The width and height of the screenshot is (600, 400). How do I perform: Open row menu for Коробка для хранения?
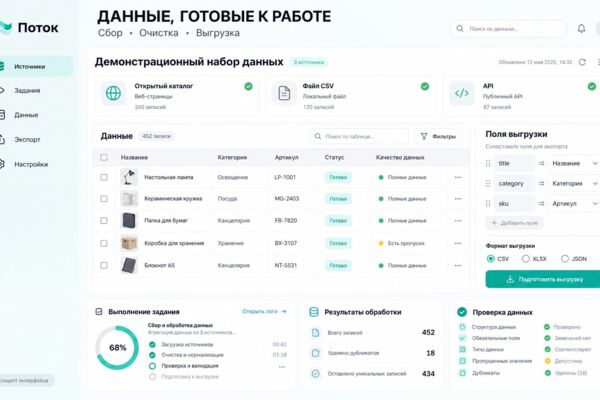tap(458, 243)
